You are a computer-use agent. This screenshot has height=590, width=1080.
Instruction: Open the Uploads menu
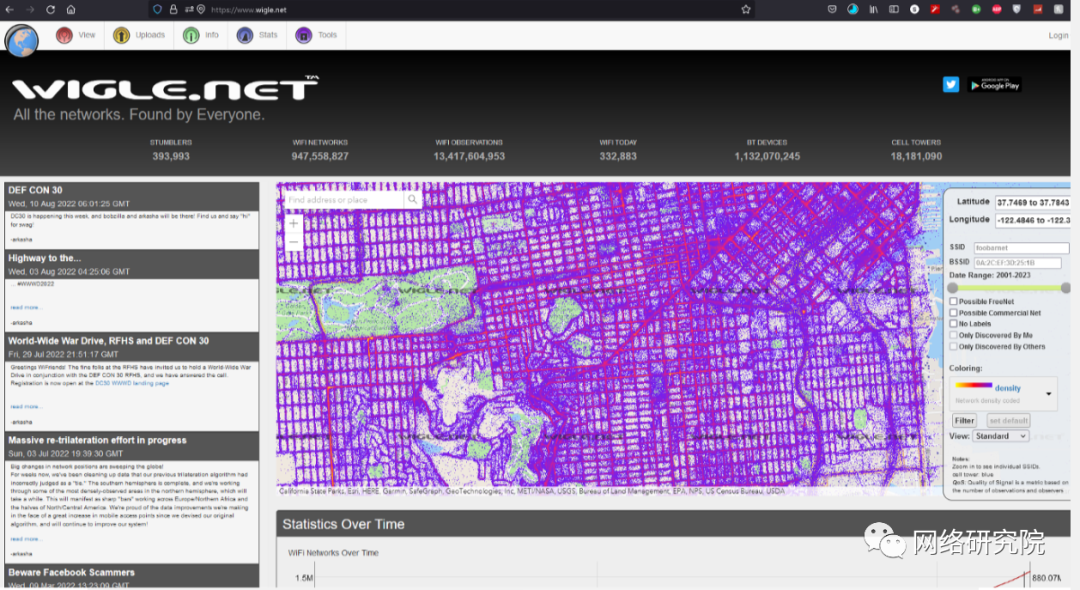140,35
